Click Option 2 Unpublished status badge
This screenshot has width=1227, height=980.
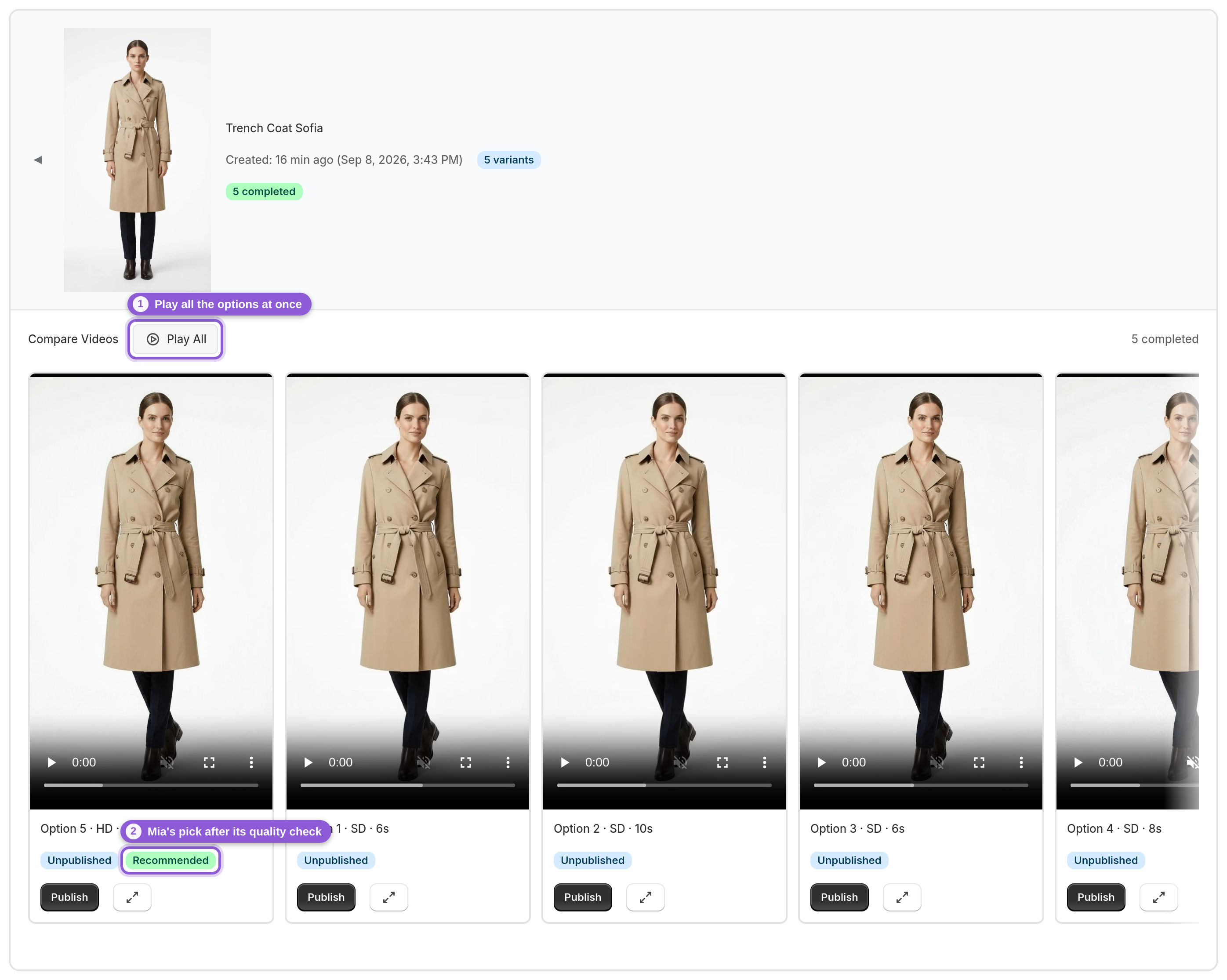(592, 860)
